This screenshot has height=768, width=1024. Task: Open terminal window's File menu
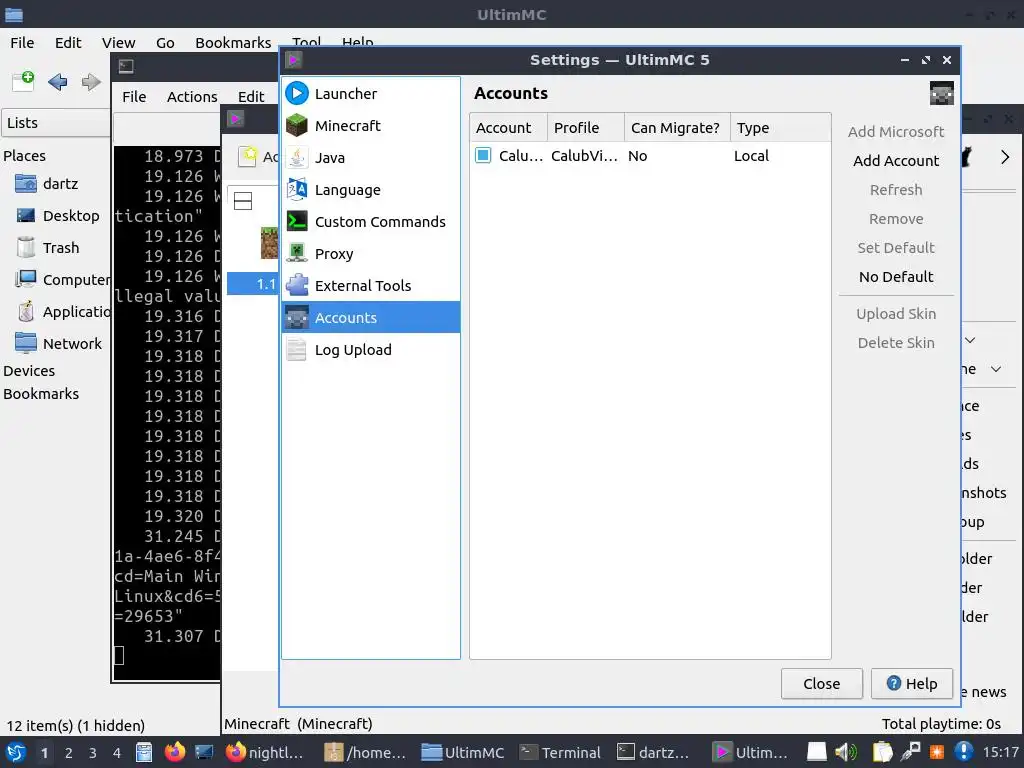pyautogui.click(x=134, y=97)
